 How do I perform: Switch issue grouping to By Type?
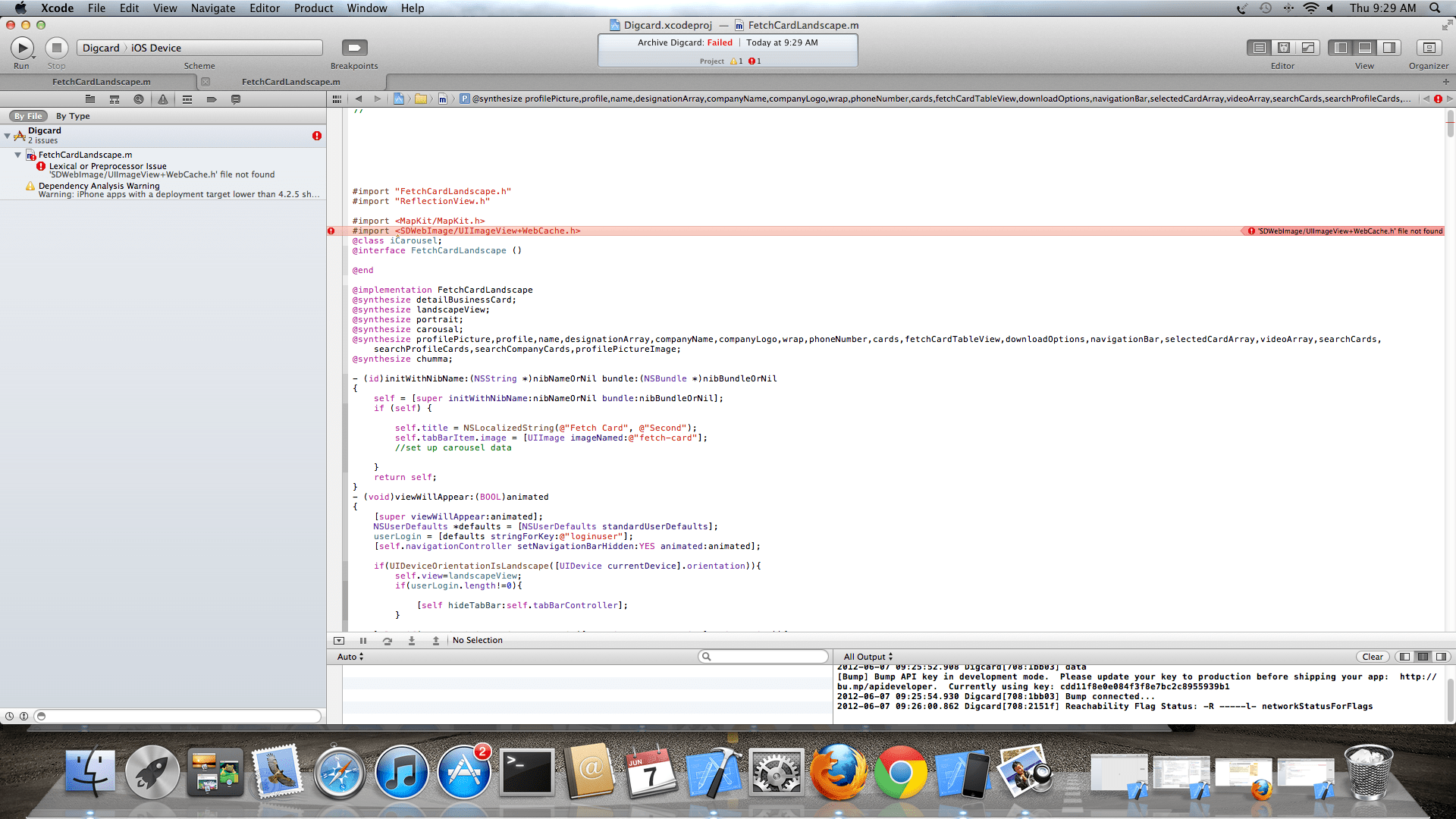73,116
